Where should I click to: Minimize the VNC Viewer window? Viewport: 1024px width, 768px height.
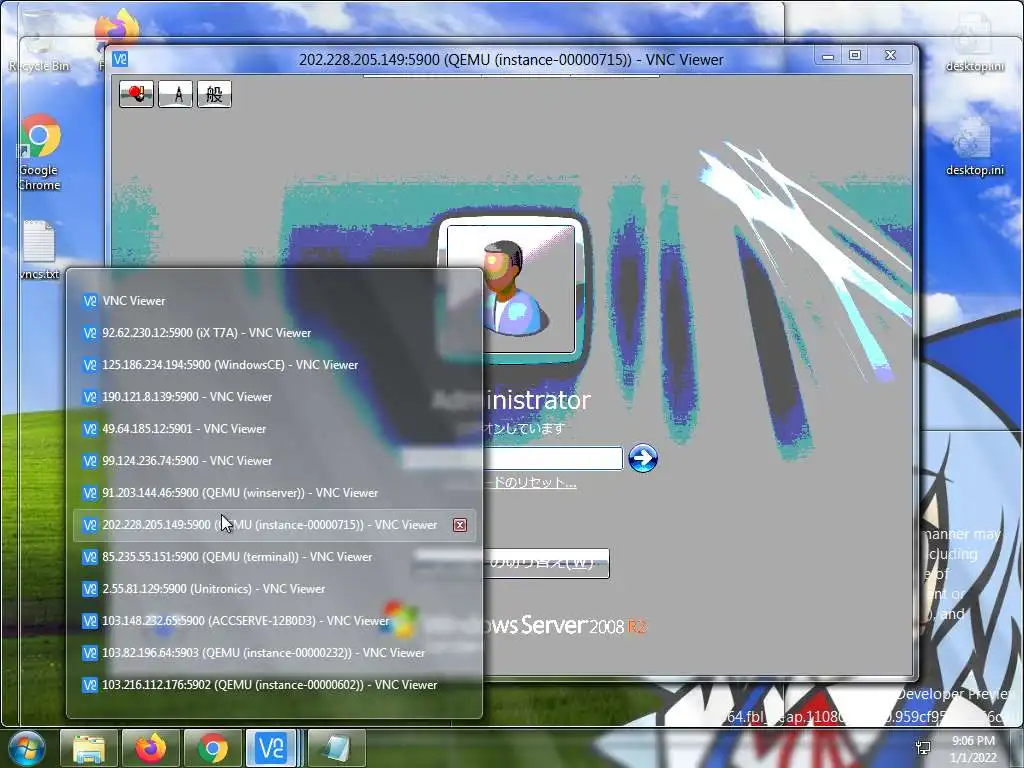click(x=828, y=56)
